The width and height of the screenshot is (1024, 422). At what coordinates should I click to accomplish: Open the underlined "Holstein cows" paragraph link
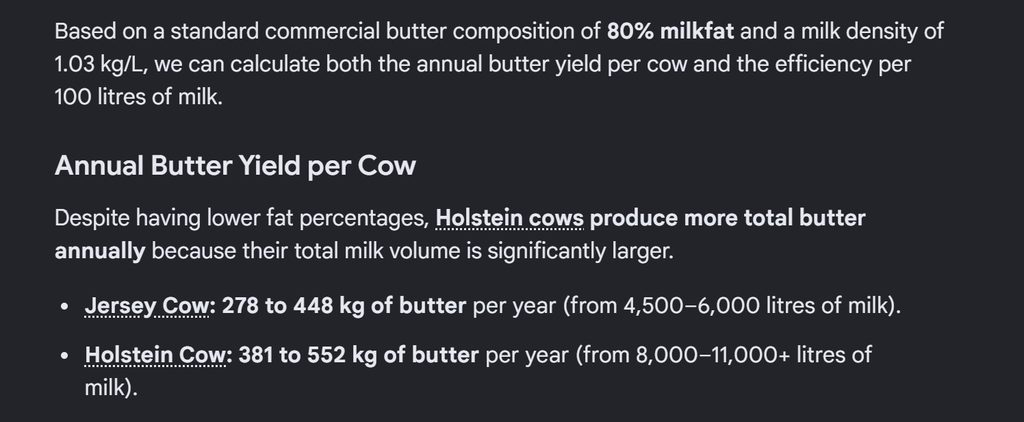point(509,218)
